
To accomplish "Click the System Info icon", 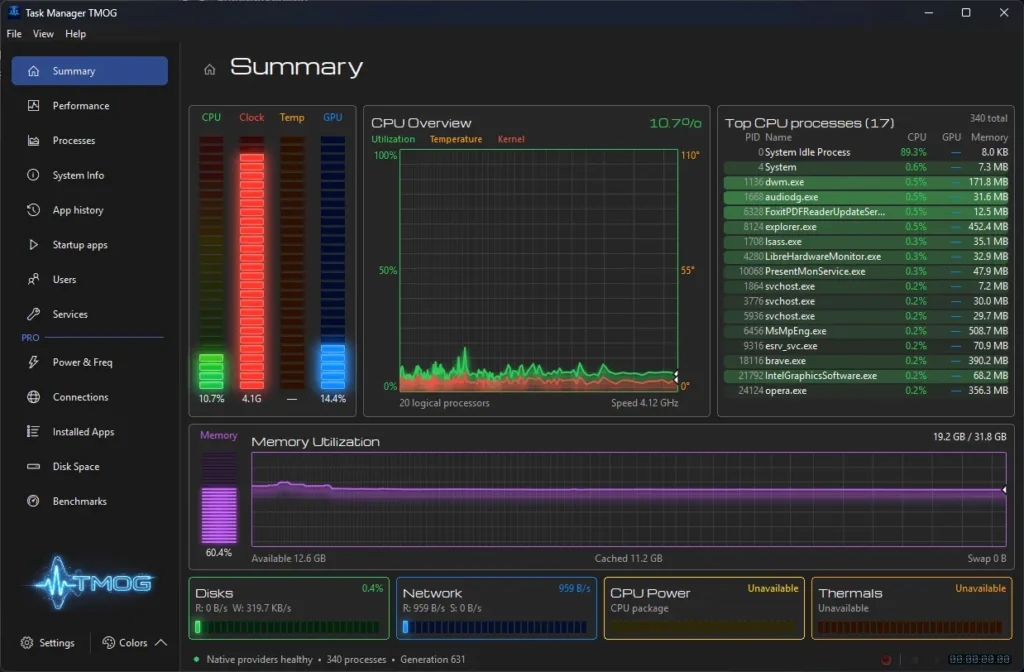I will (x=33, y=175).
